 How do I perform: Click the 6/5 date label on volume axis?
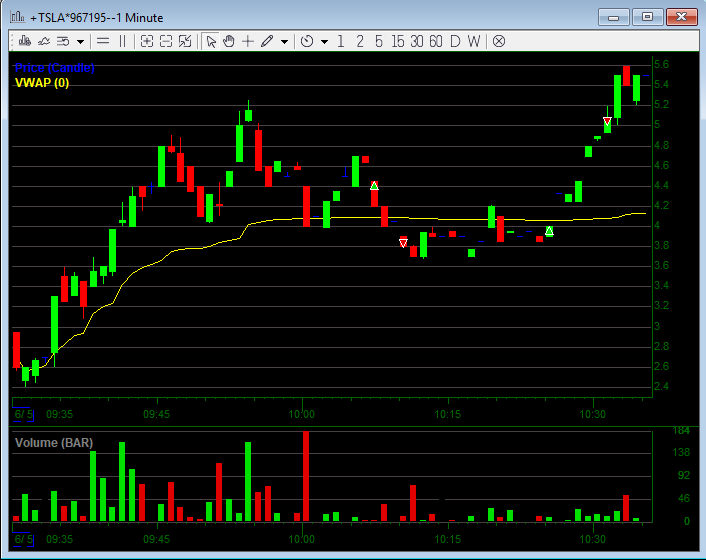pyautogui.click(x=23, y=539)
